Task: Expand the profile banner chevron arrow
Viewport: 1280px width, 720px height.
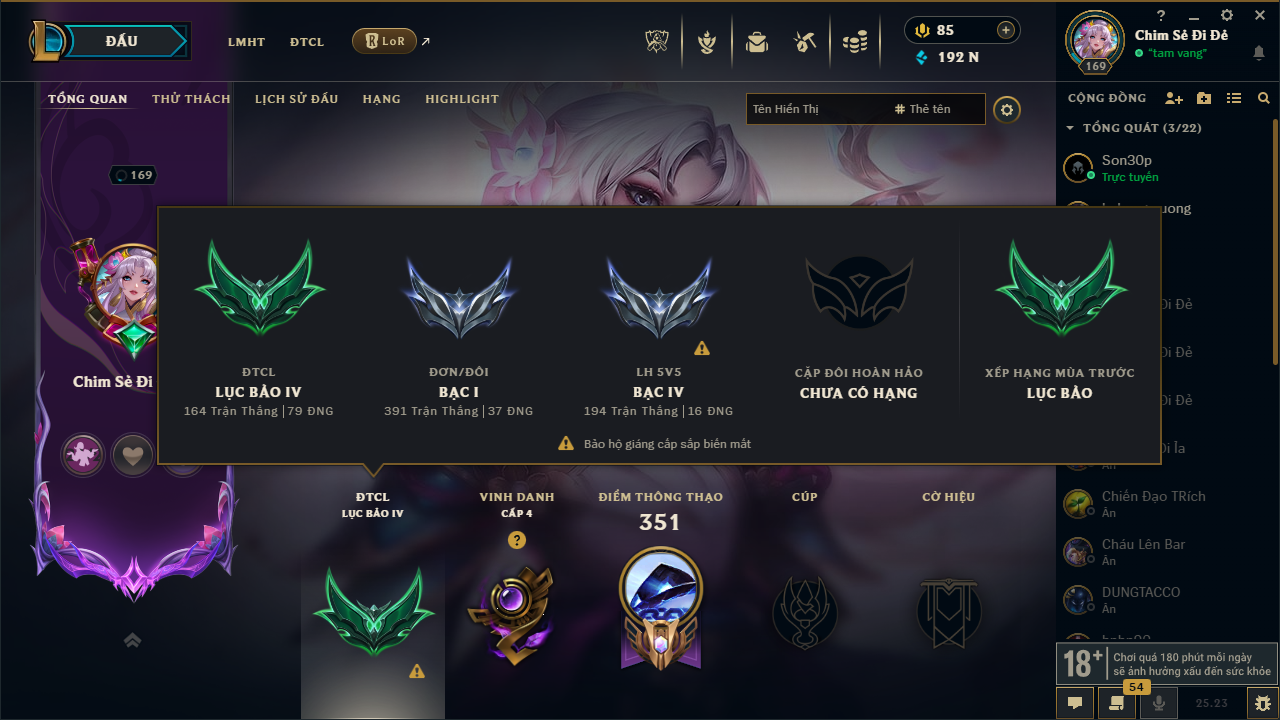Action: (x=132, y=640)
